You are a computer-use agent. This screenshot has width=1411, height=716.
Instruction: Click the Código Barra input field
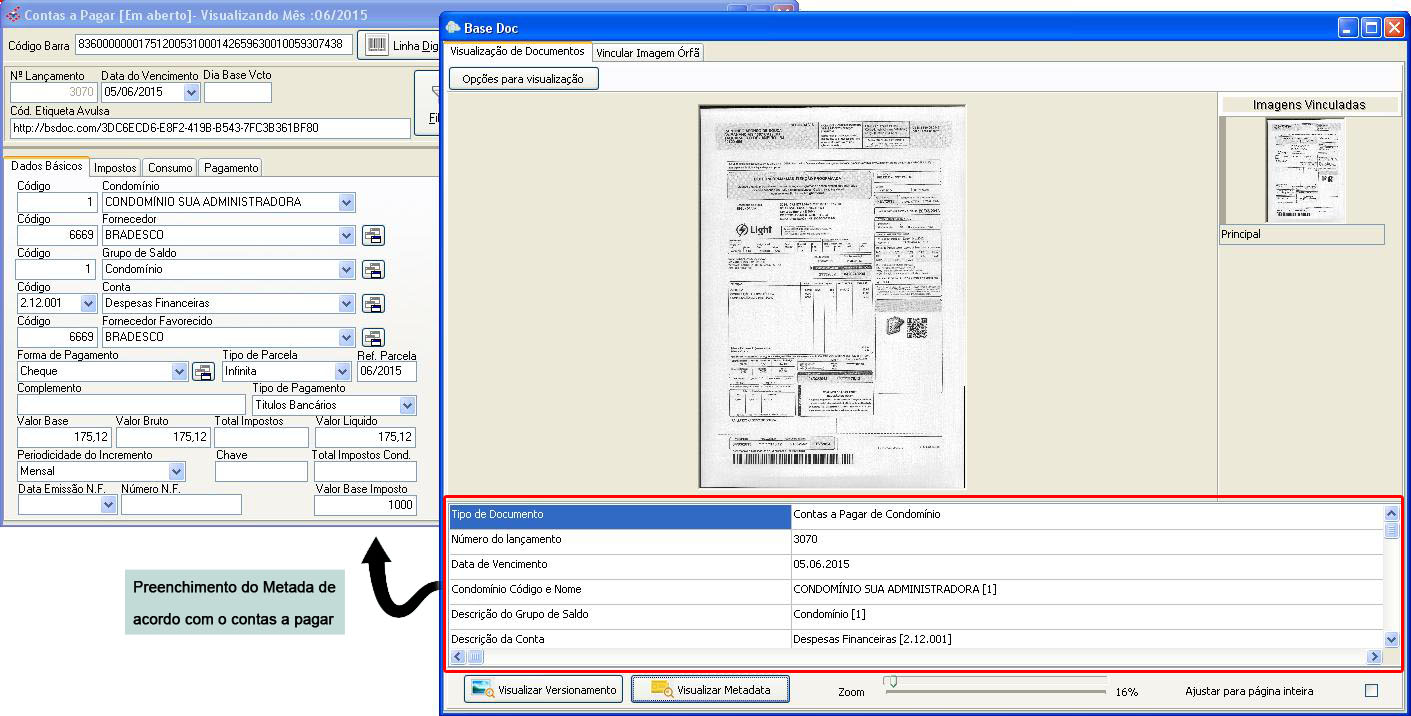tap(213, 45)
